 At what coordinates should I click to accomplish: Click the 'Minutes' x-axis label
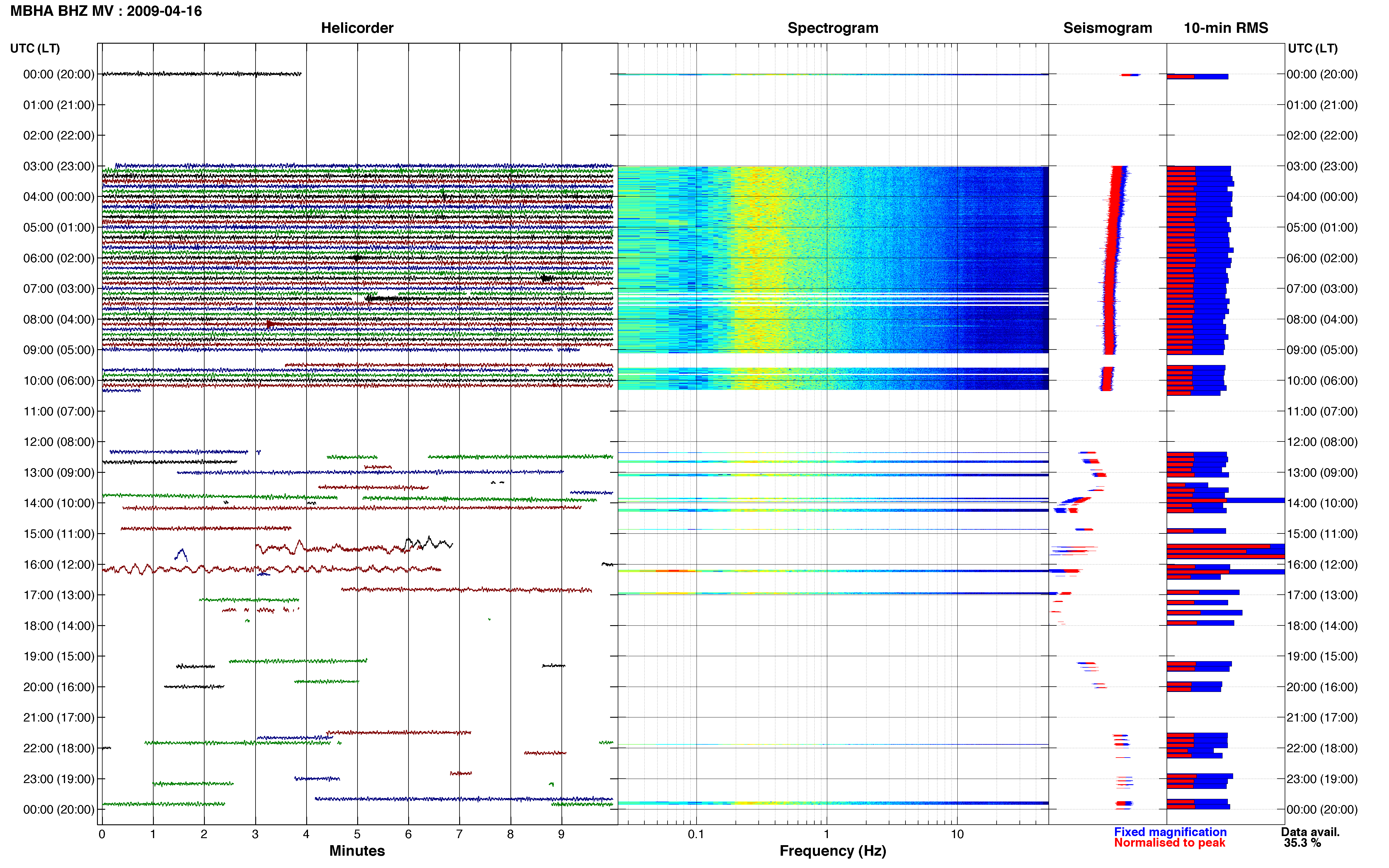357,851
